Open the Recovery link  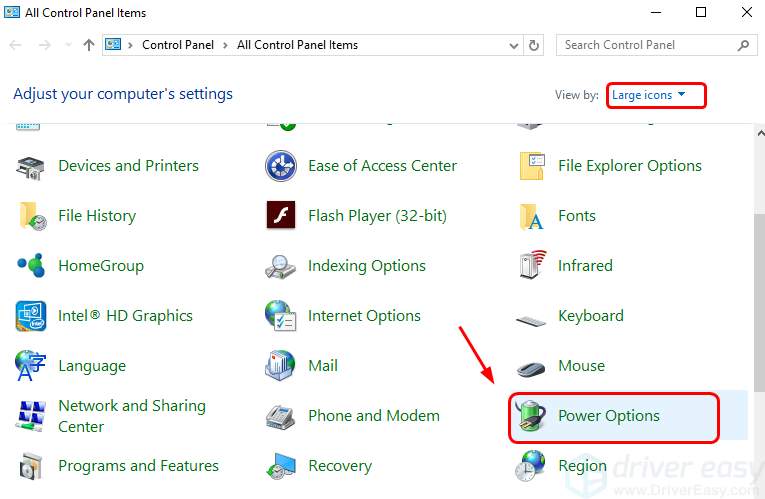point(340,466)
